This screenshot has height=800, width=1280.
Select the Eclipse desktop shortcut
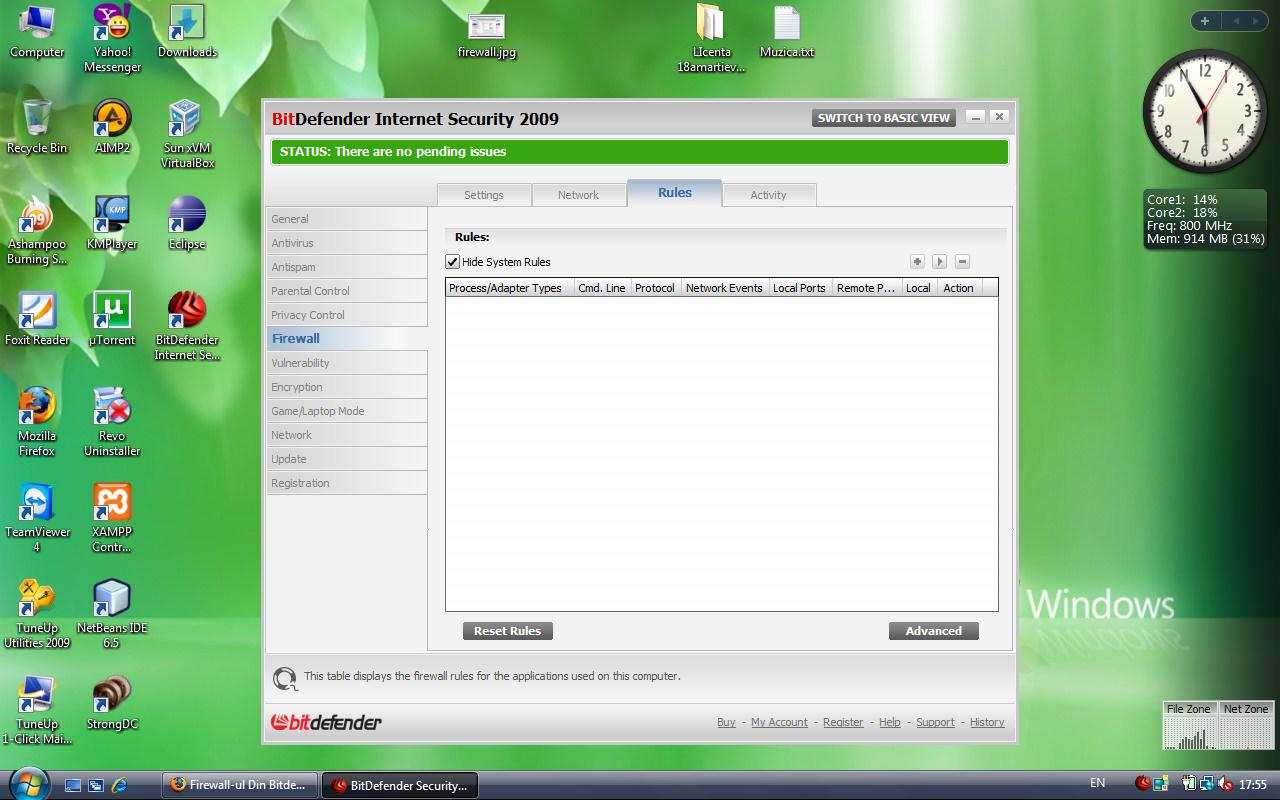[187, 224]
